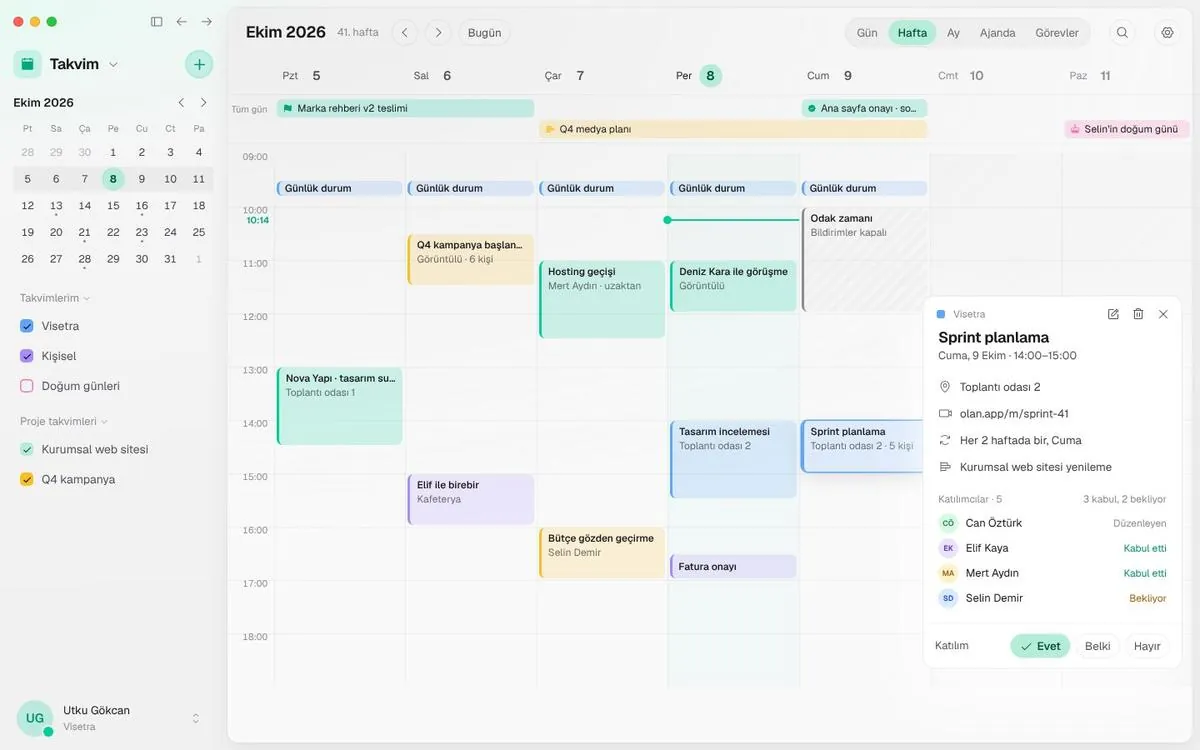Go to previous week in main toolbar
1200x750 pixels.
point(405,33)
